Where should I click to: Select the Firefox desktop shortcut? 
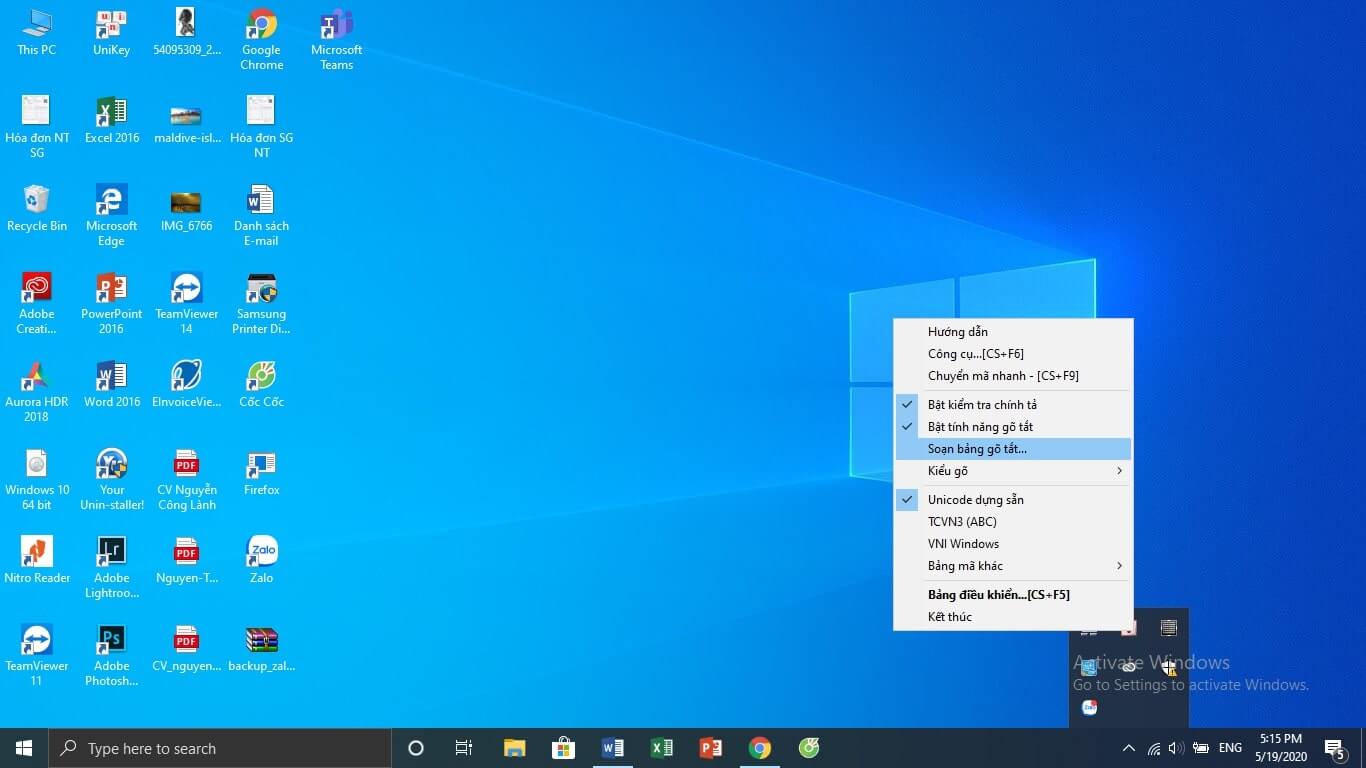click(261, 473)
